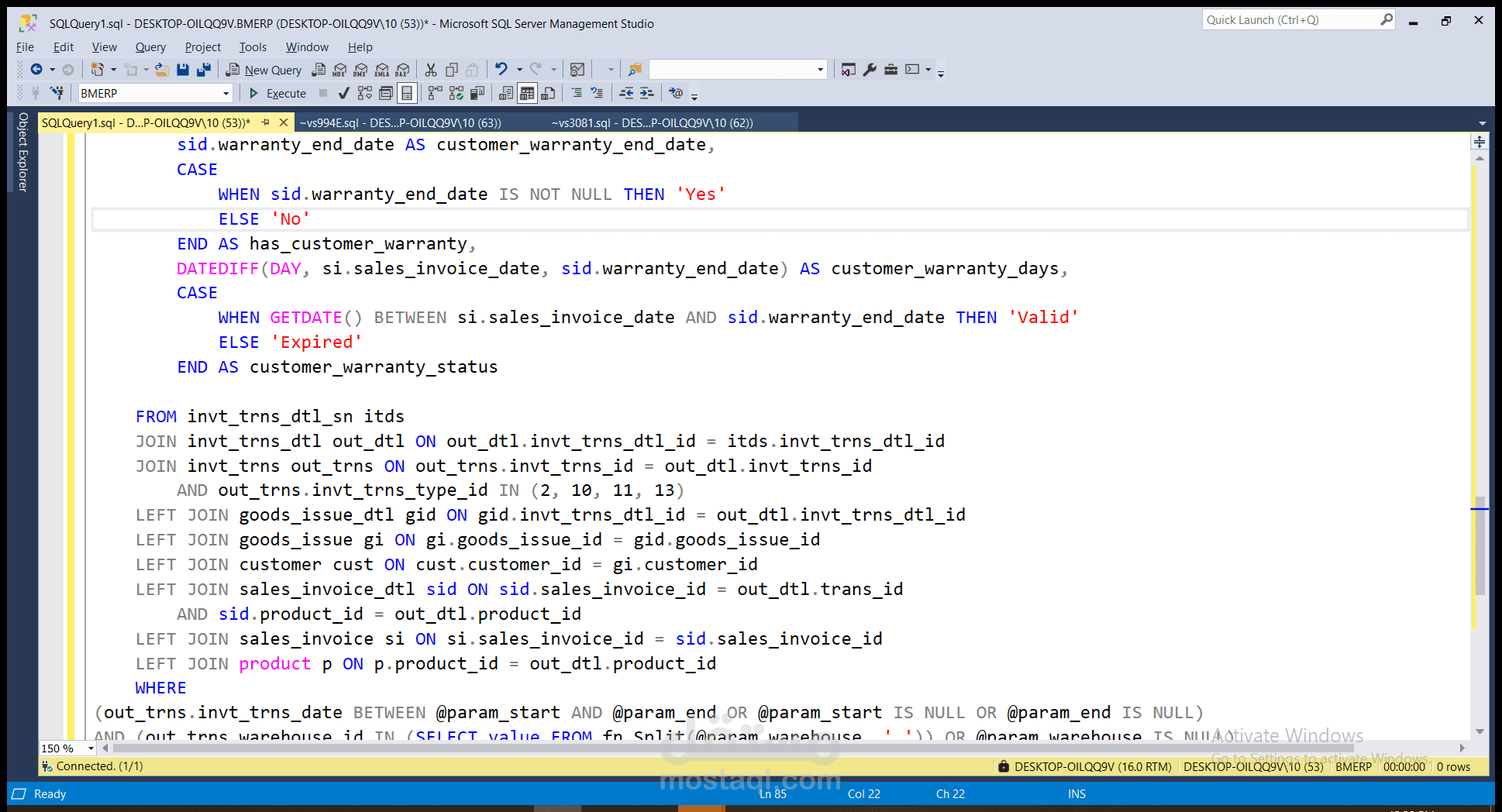Image resolution: width=1502 pixels, height=812 pixels.
Task: Toggle pin on the SQLQuery1.sql tab
Action: pyautogui.click(x=266, y=122)
